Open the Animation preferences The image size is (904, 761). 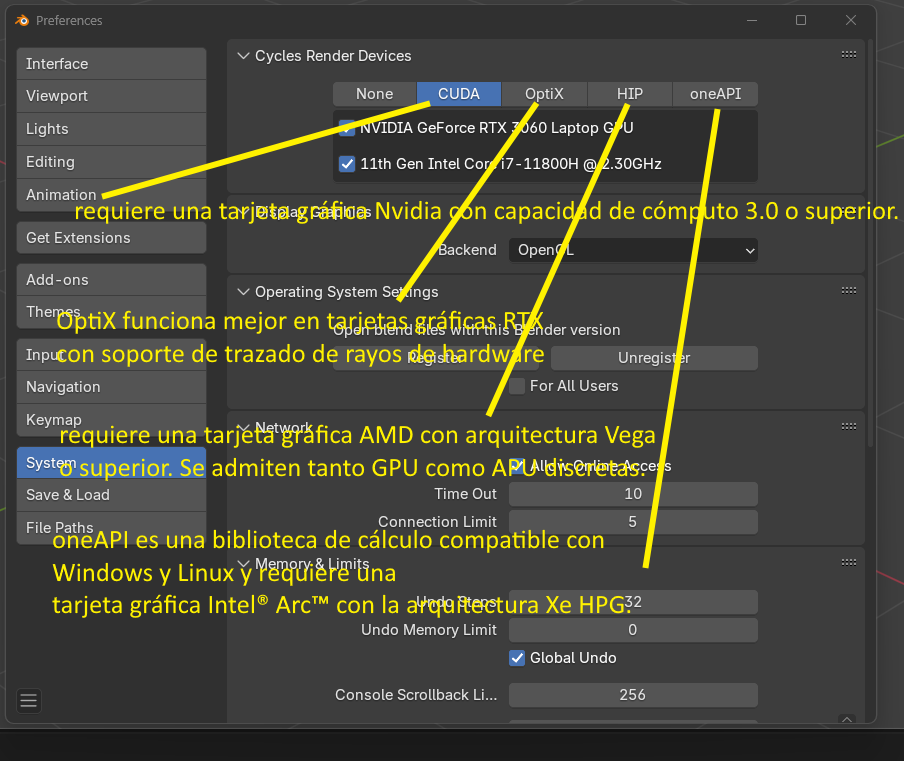(x=111, y=195)
